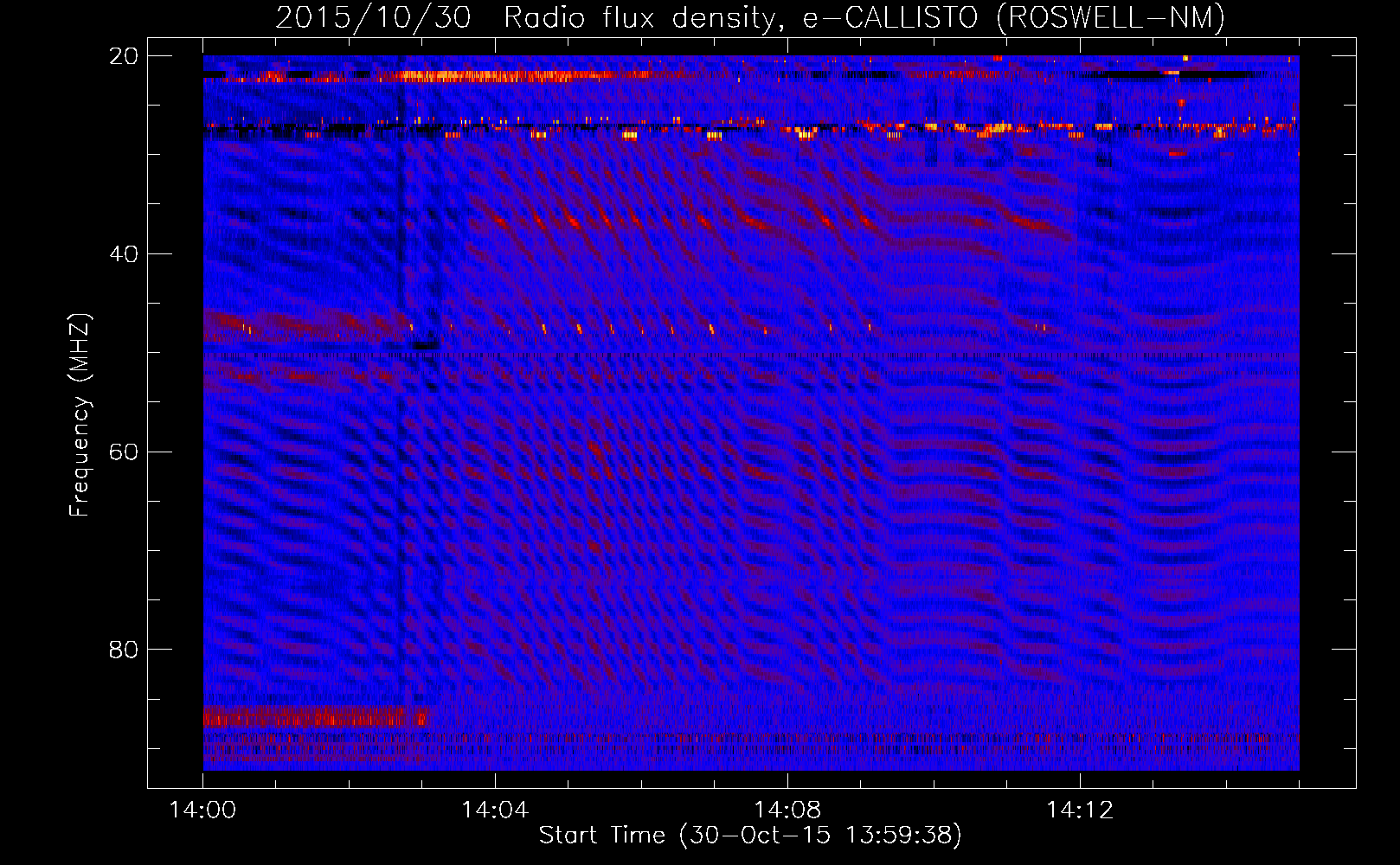This screenshot has height=865, width=1400.
Task: Click the frequency tick label 80
Action: 123,650
